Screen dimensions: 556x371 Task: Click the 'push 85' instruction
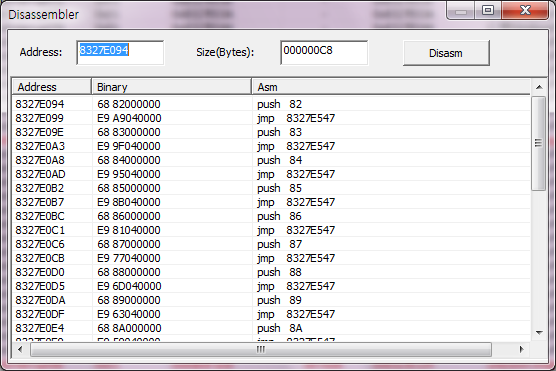click(x=279, y=188)
